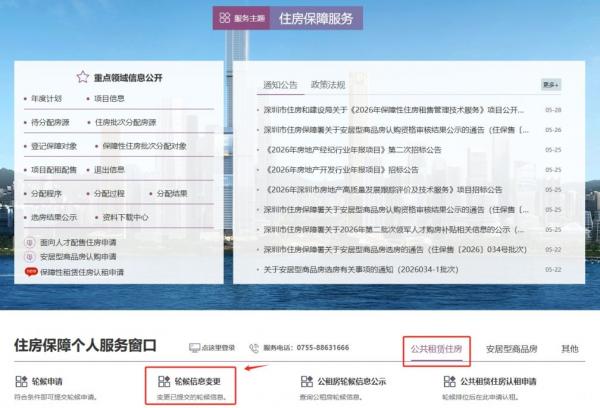Image resolution: width=600 pixels, height=408 pixels.
Task: Open the 退出信息 link
Action: [x=109, y=170]
